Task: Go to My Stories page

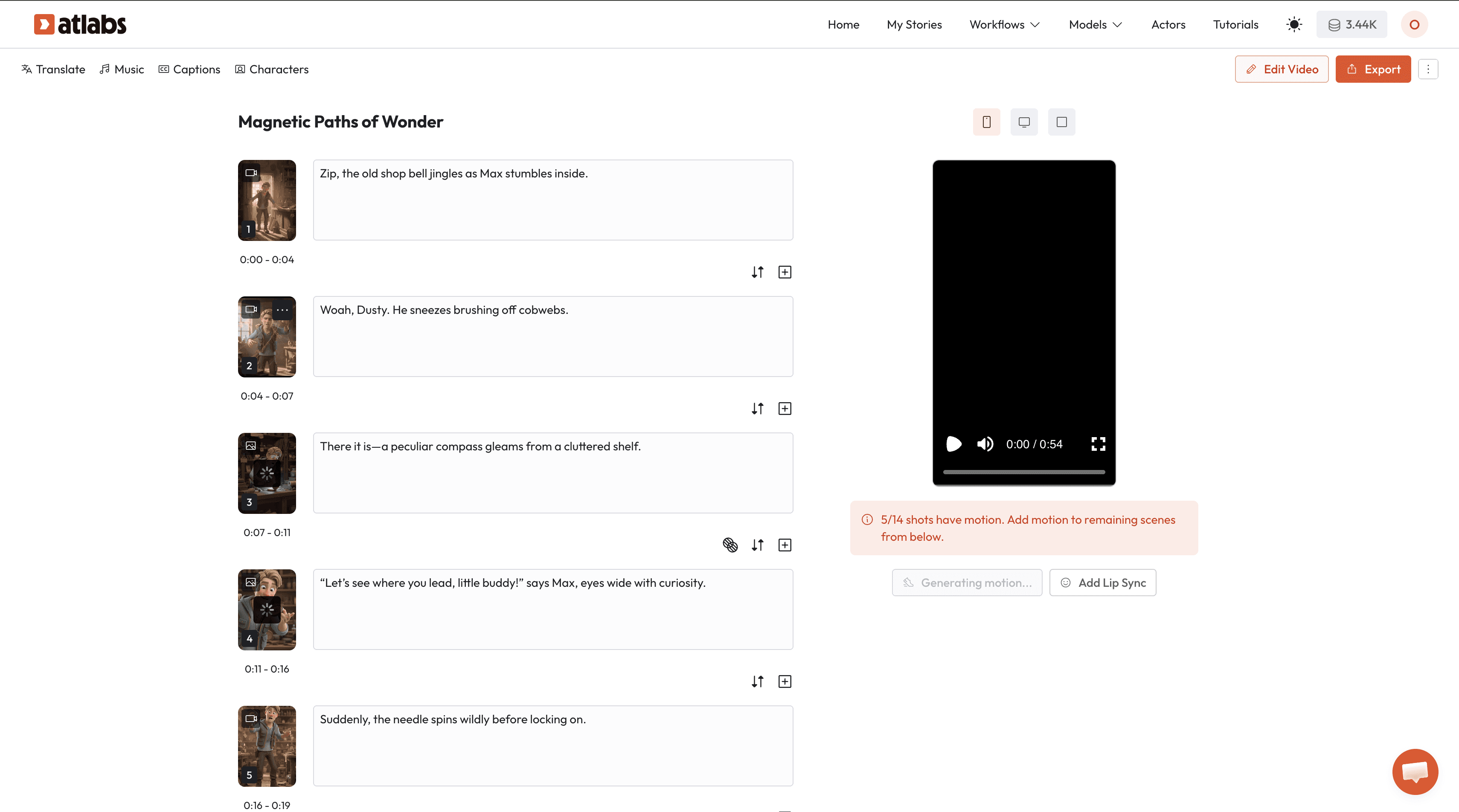Action: click(x=914, y=24)
